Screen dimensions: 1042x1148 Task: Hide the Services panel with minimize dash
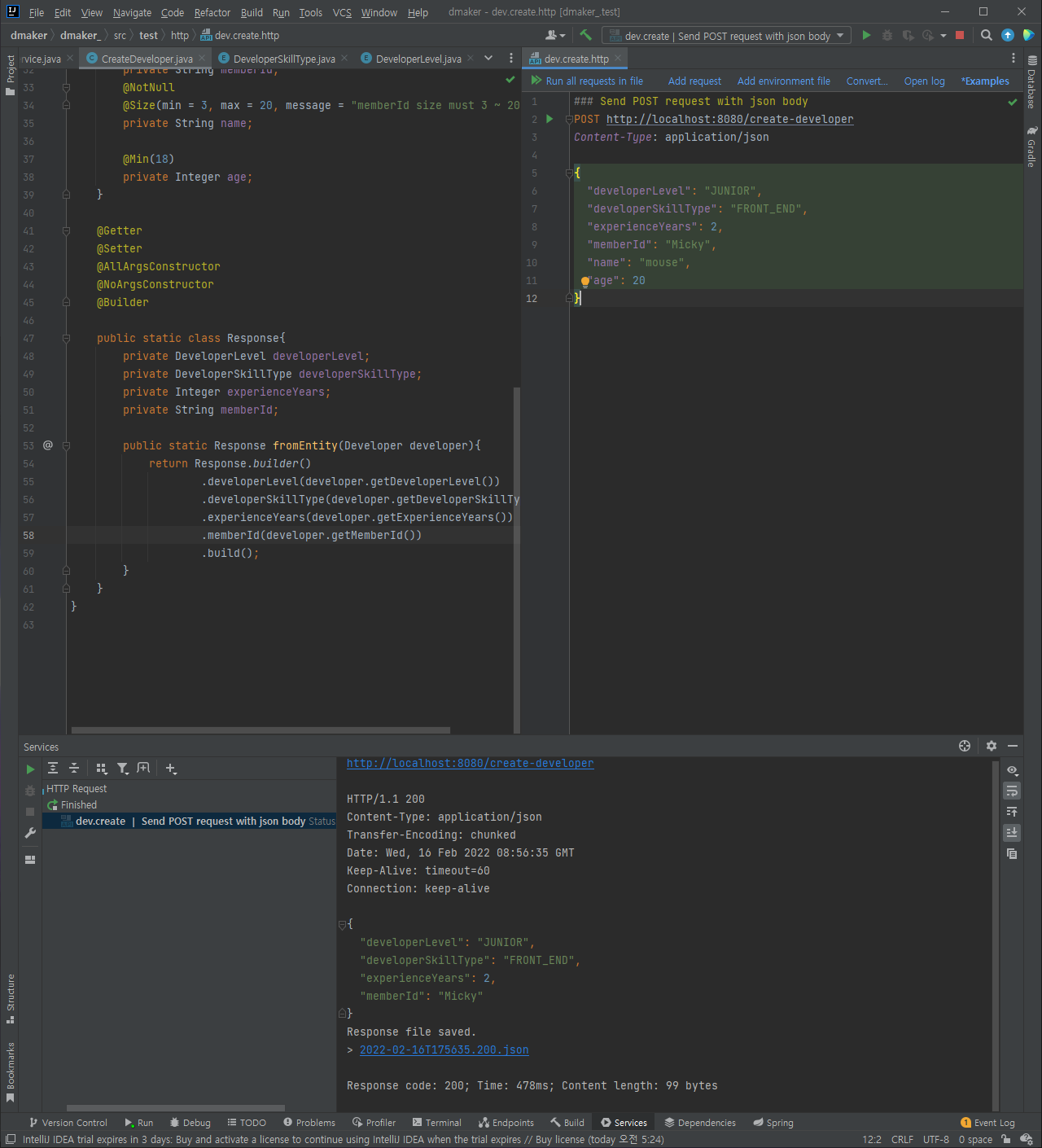click(x=1013, y=746)
